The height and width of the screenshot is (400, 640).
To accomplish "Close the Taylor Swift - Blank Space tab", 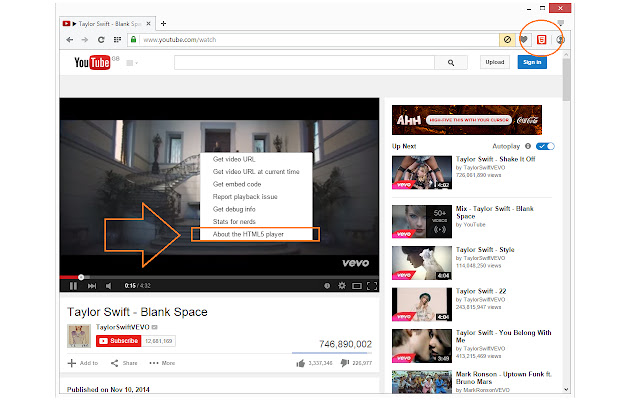I will point(149,24).
